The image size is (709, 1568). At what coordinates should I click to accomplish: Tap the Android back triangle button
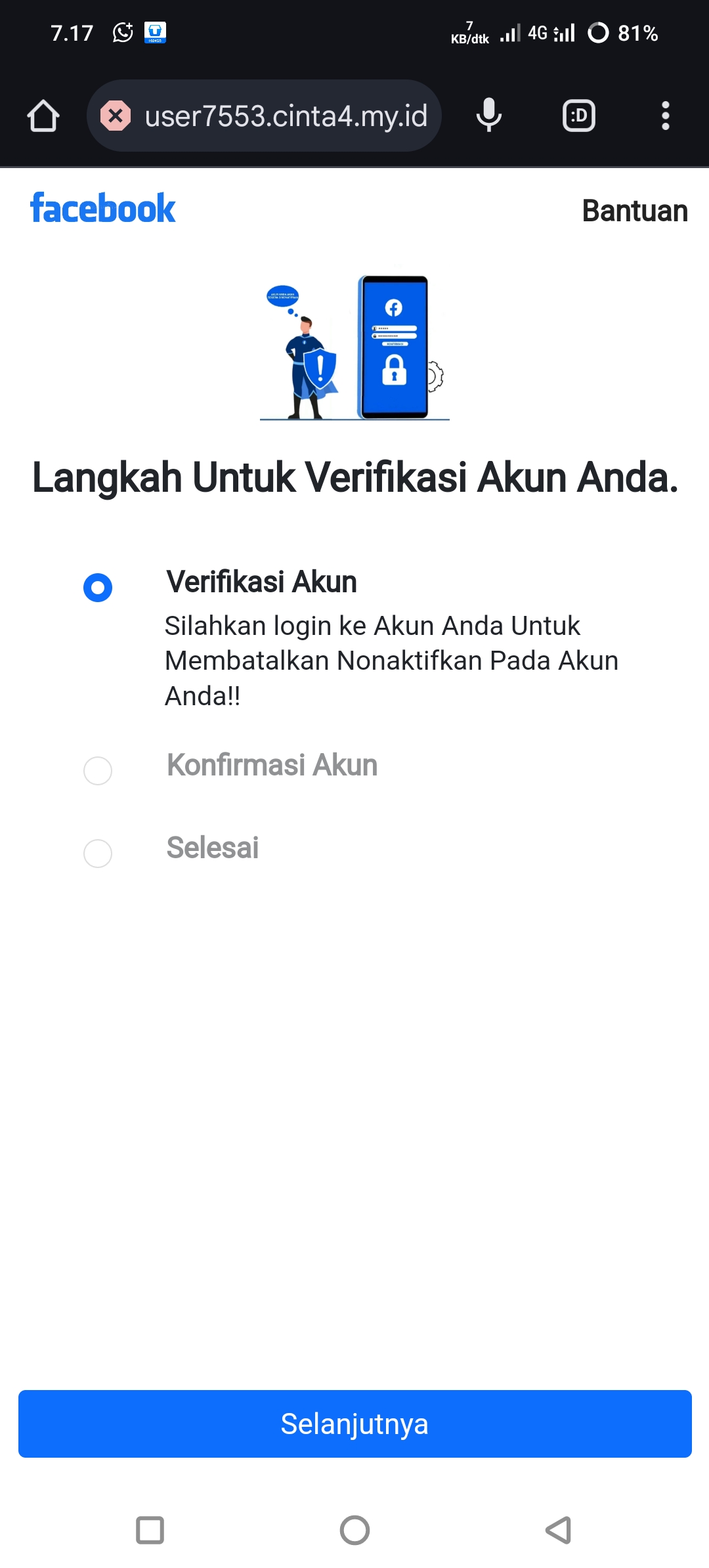click(559, 1530)
